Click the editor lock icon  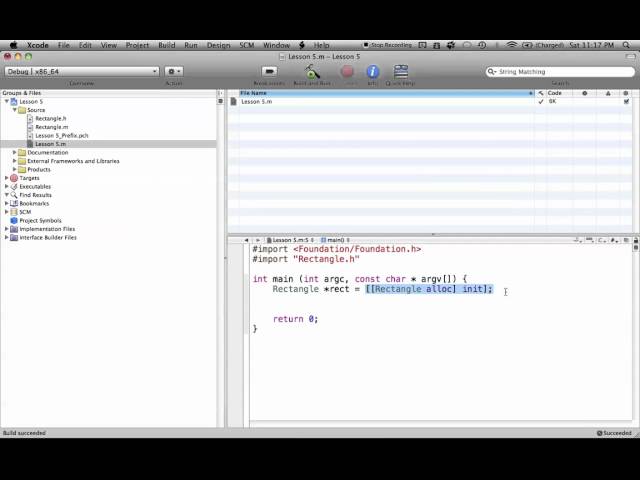636,240
